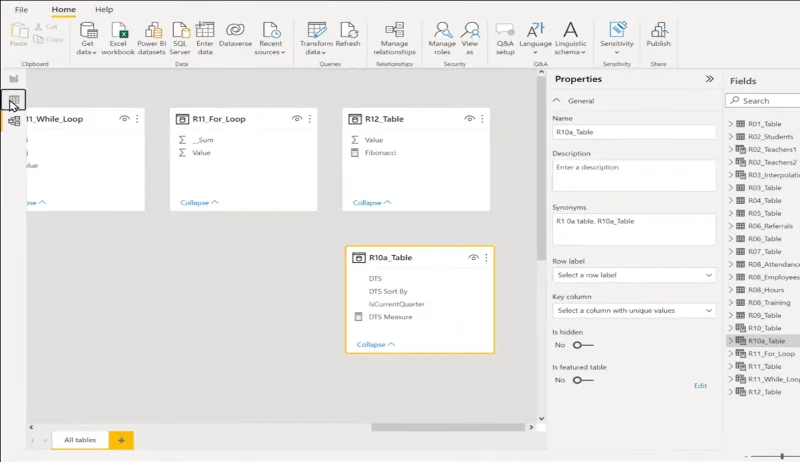This screenshot has width=800, height=462.
Task: Connect to SQL Server
Action: coord(180,38)
